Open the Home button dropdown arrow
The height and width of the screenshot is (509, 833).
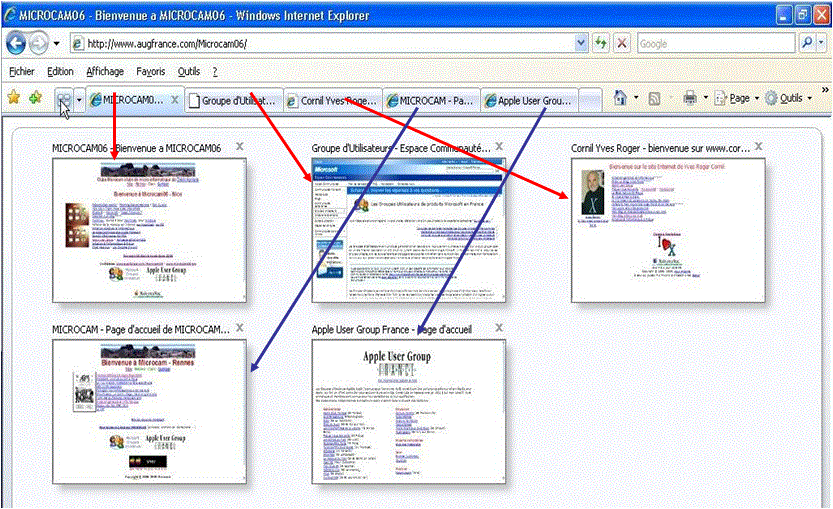636,98
